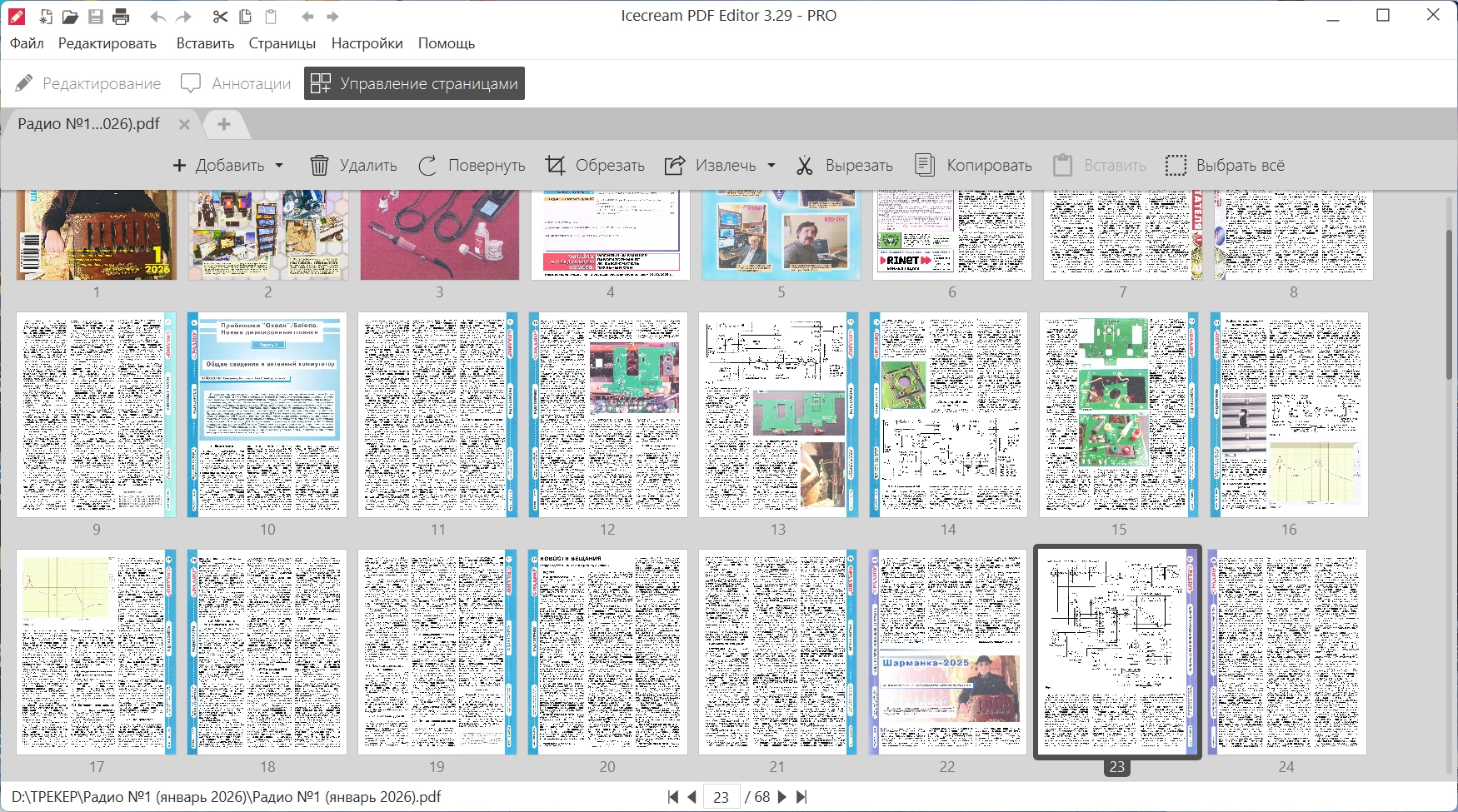Select the Радио №1...026).pdf document tab
The height and width of the screenshot is (812, 1458).
tap(88, 124)
